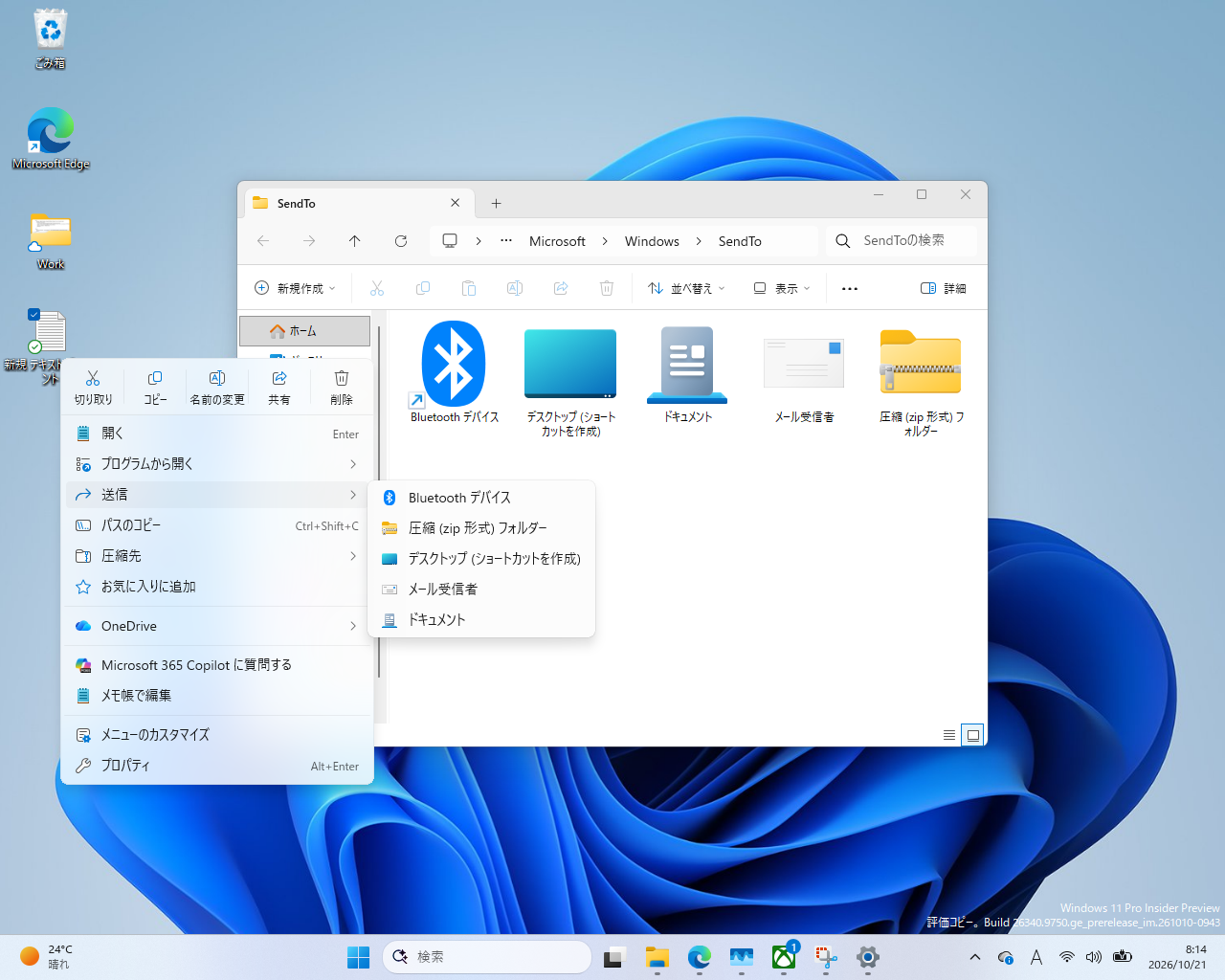Click the Windows breadcrumb in address bar

point(652,241)
